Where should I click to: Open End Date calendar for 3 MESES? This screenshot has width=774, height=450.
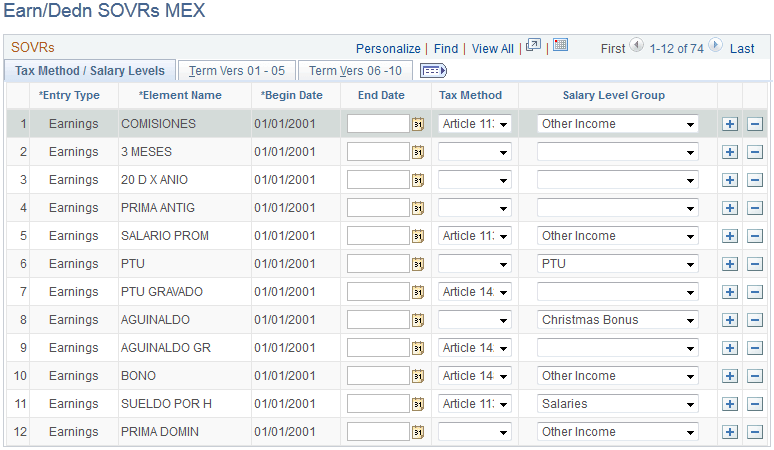tap(418, 152)
